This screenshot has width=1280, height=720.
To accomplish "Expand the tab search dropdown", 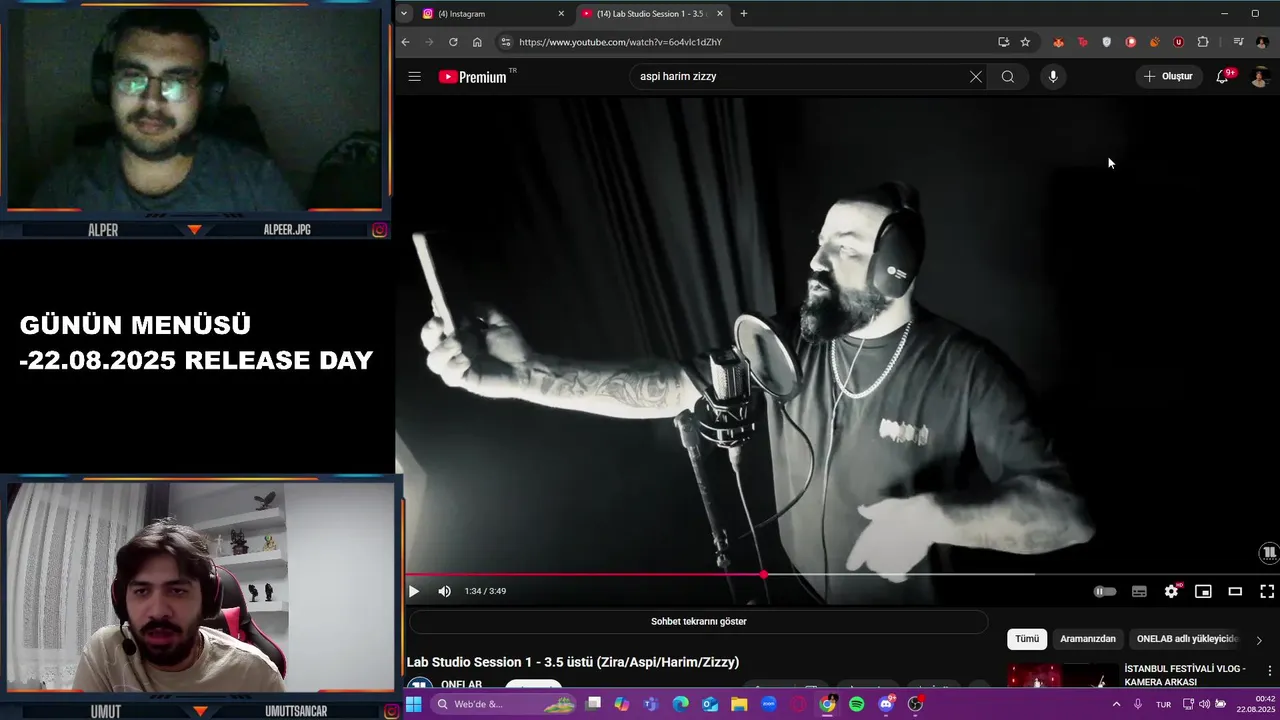I will [x=404, y=14].
